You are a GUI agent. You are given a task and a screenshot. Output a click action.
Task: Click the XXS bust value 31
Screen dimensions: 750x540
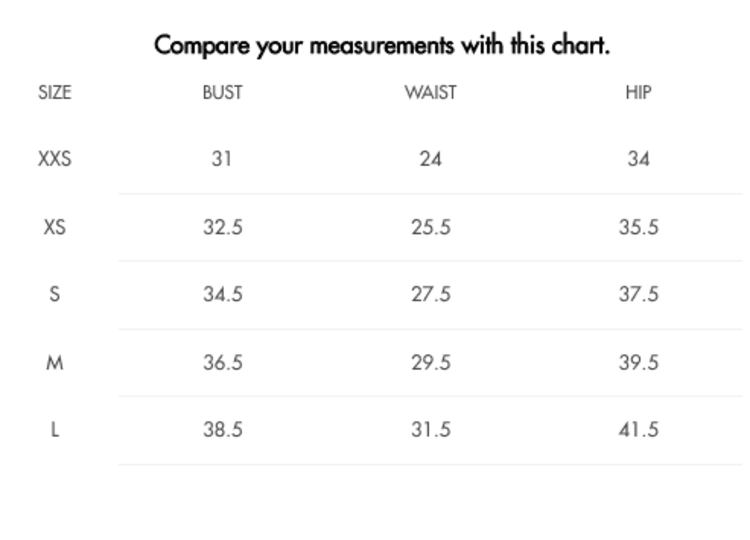tap(222, 159)
